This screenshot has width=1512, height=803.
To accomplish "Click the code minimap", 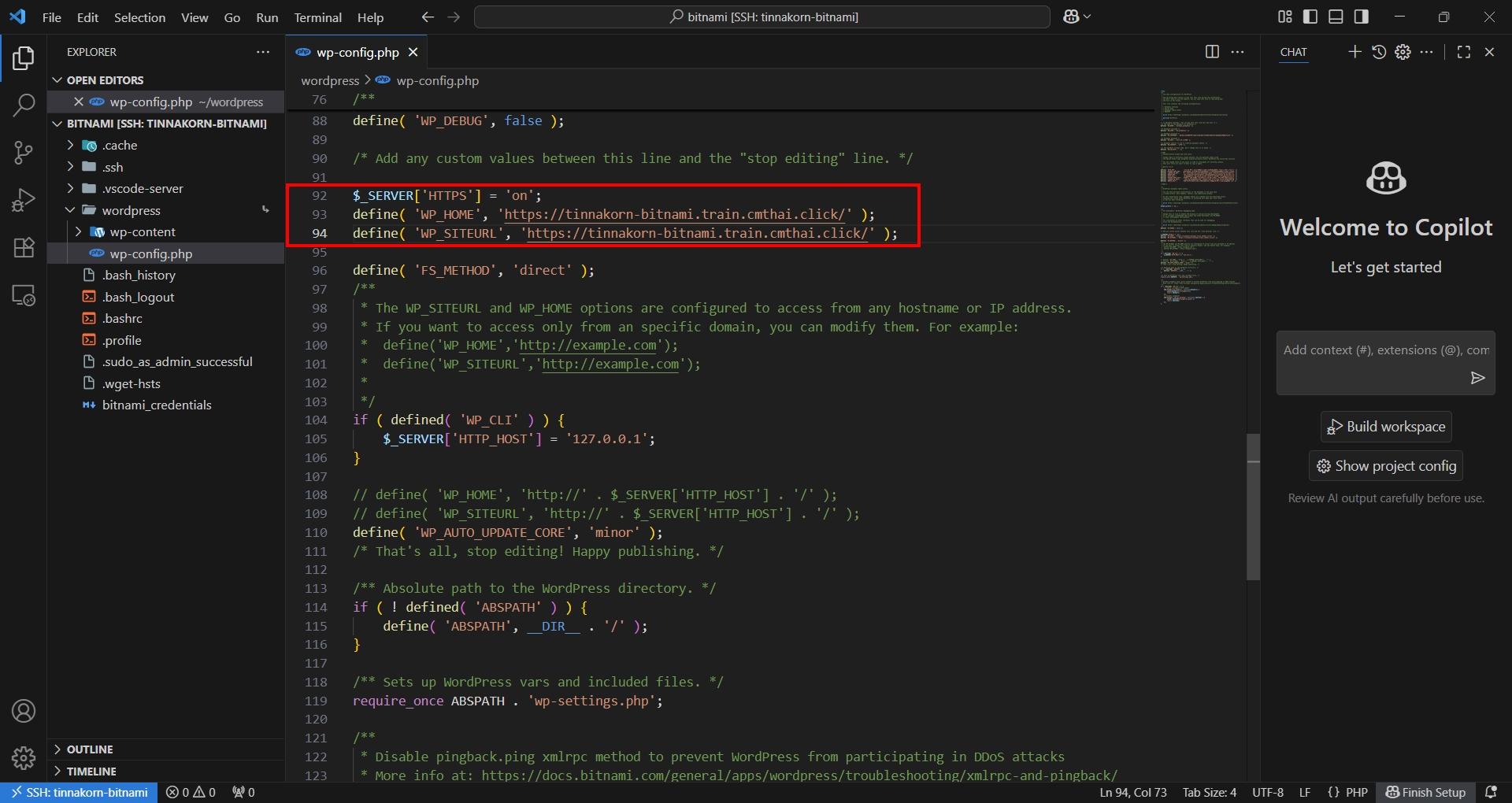I will 1199,197.
